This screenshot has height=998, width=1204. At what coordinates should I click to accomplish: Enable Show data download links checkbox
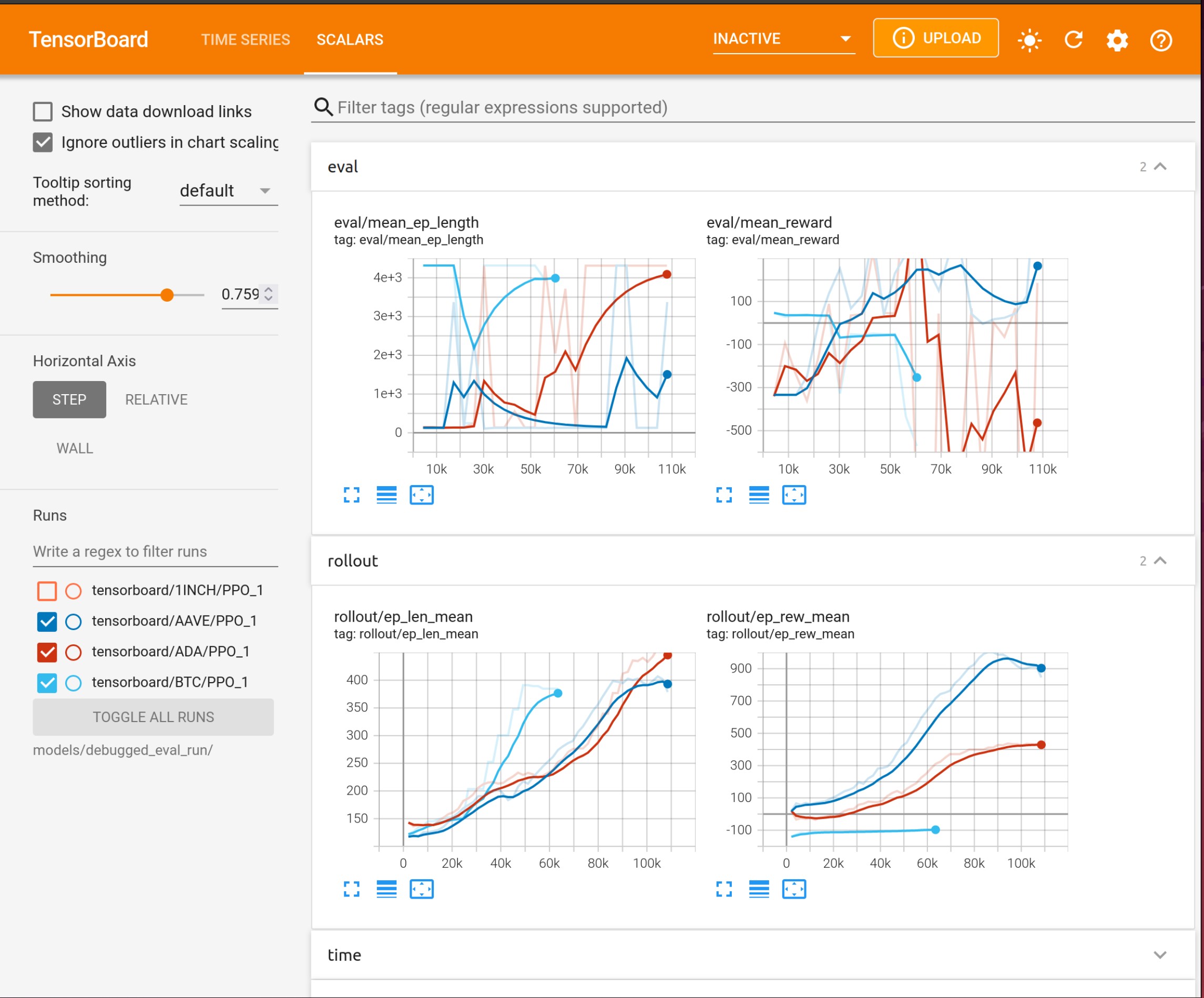(43, 111)
